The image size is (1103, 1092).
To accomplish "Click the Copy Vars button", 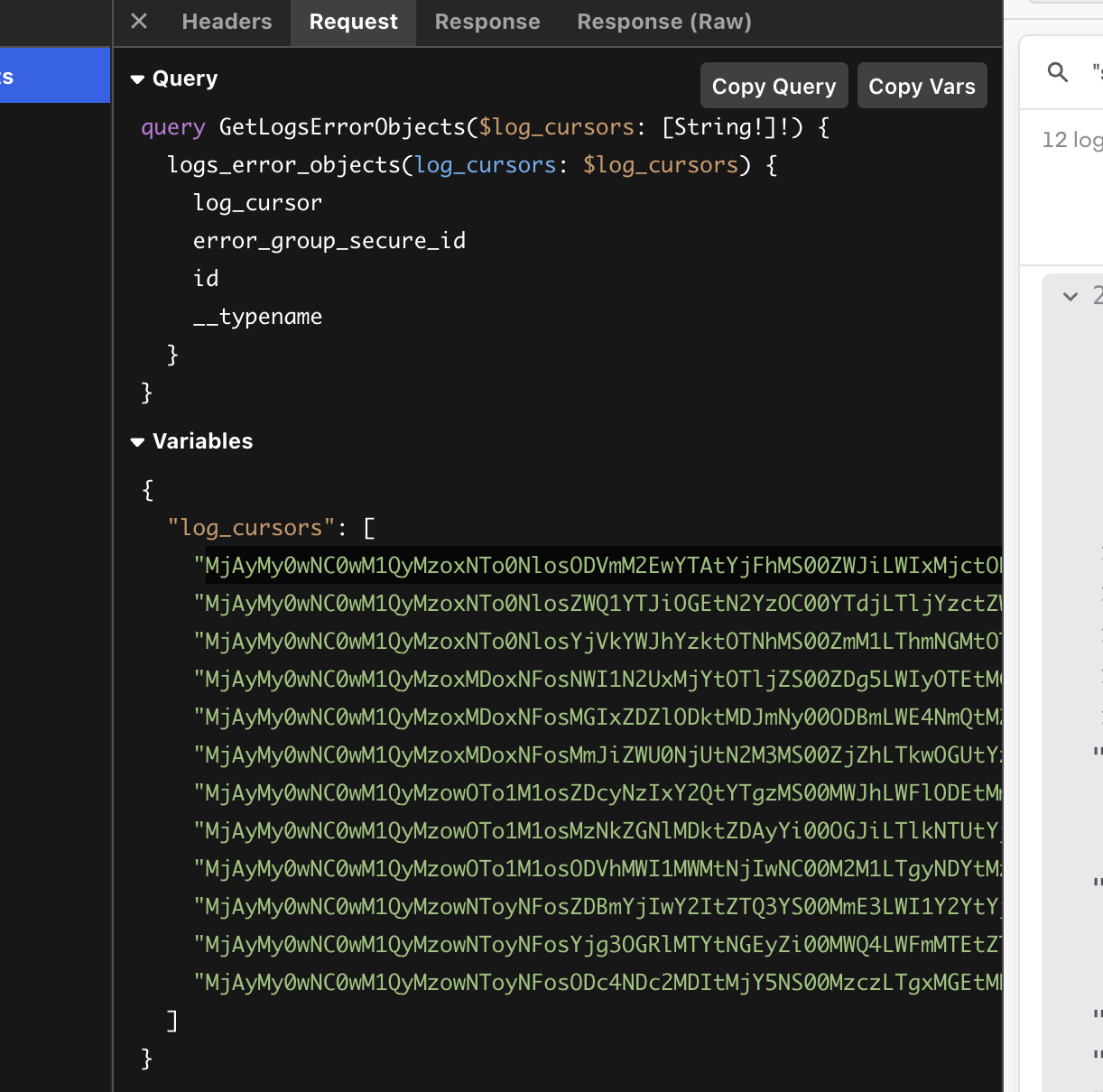I will [922, 86].
